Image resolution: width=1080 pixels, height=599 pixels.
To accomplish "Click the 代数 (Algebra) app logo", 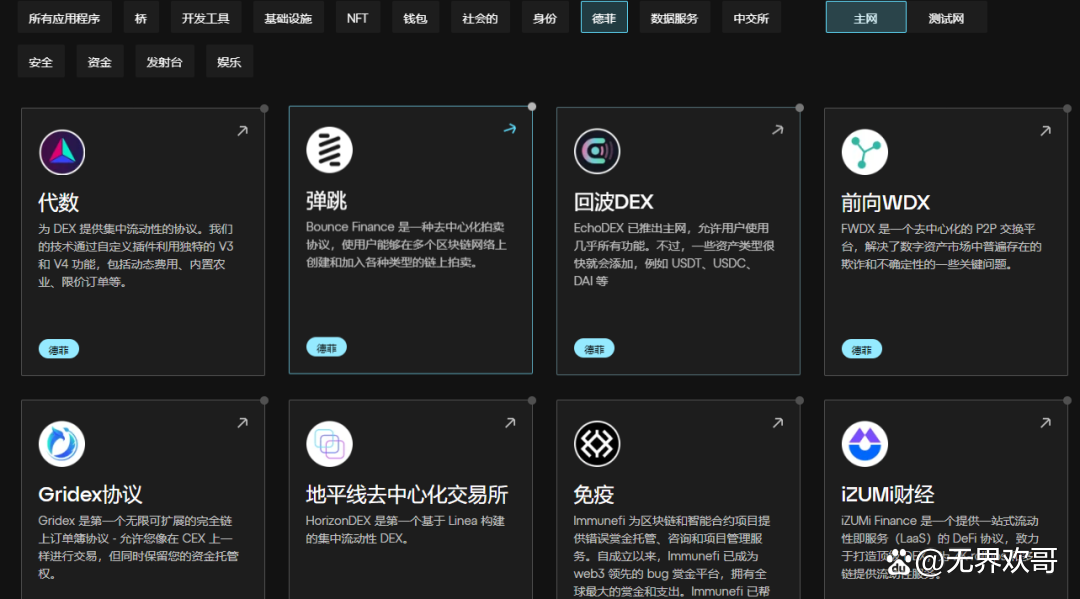I will 62,152.
